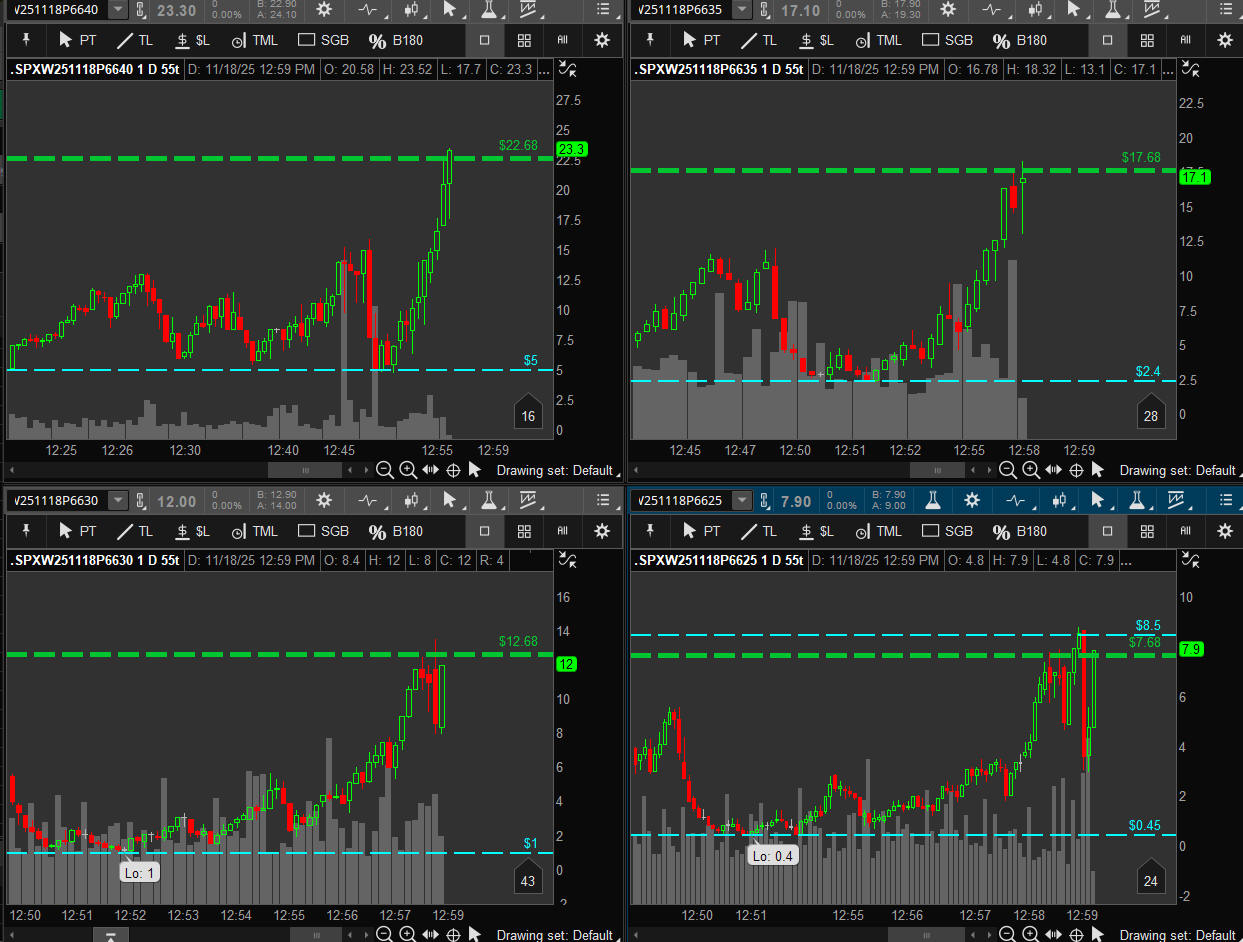
Task: Open studies flask menu in P6640 header
Action: pyautogui.click(x=489, y=9)
